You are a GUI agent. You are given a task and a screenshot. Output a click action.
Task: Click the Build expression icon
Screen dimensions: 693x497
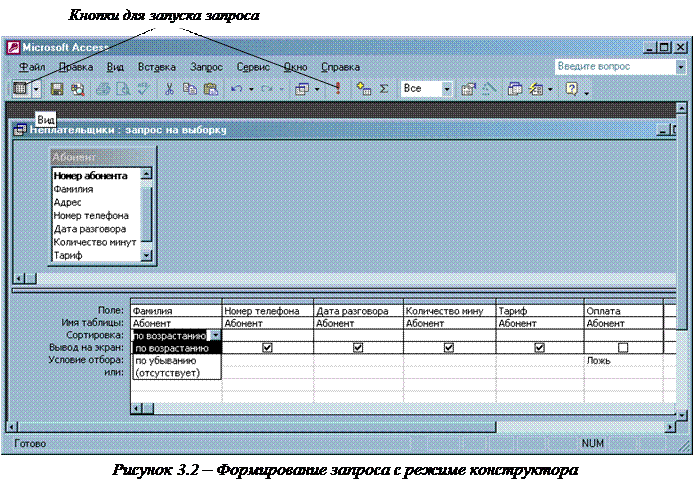(x=489, y=89)
